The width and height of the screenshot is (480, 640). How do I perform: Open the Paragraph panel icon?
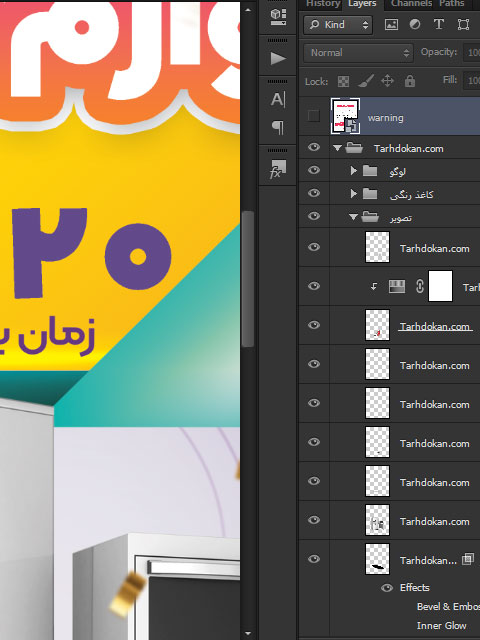(278, 127)
